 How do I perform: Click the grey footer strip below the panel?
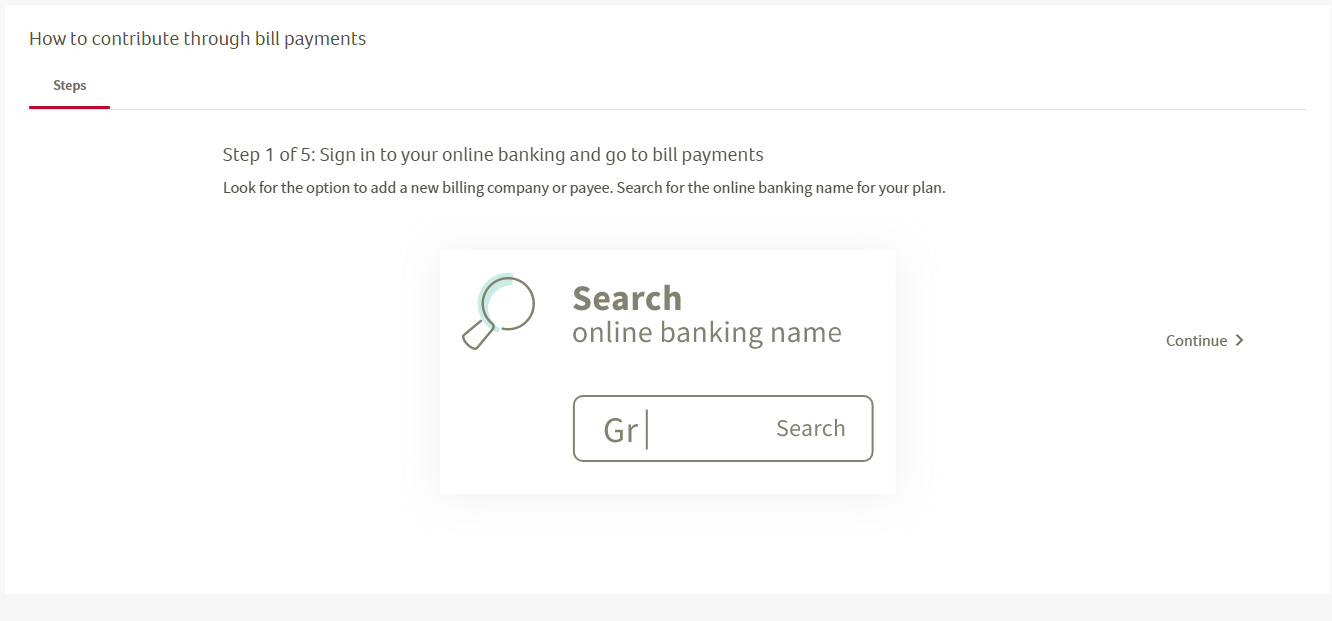tap(666, 607)
